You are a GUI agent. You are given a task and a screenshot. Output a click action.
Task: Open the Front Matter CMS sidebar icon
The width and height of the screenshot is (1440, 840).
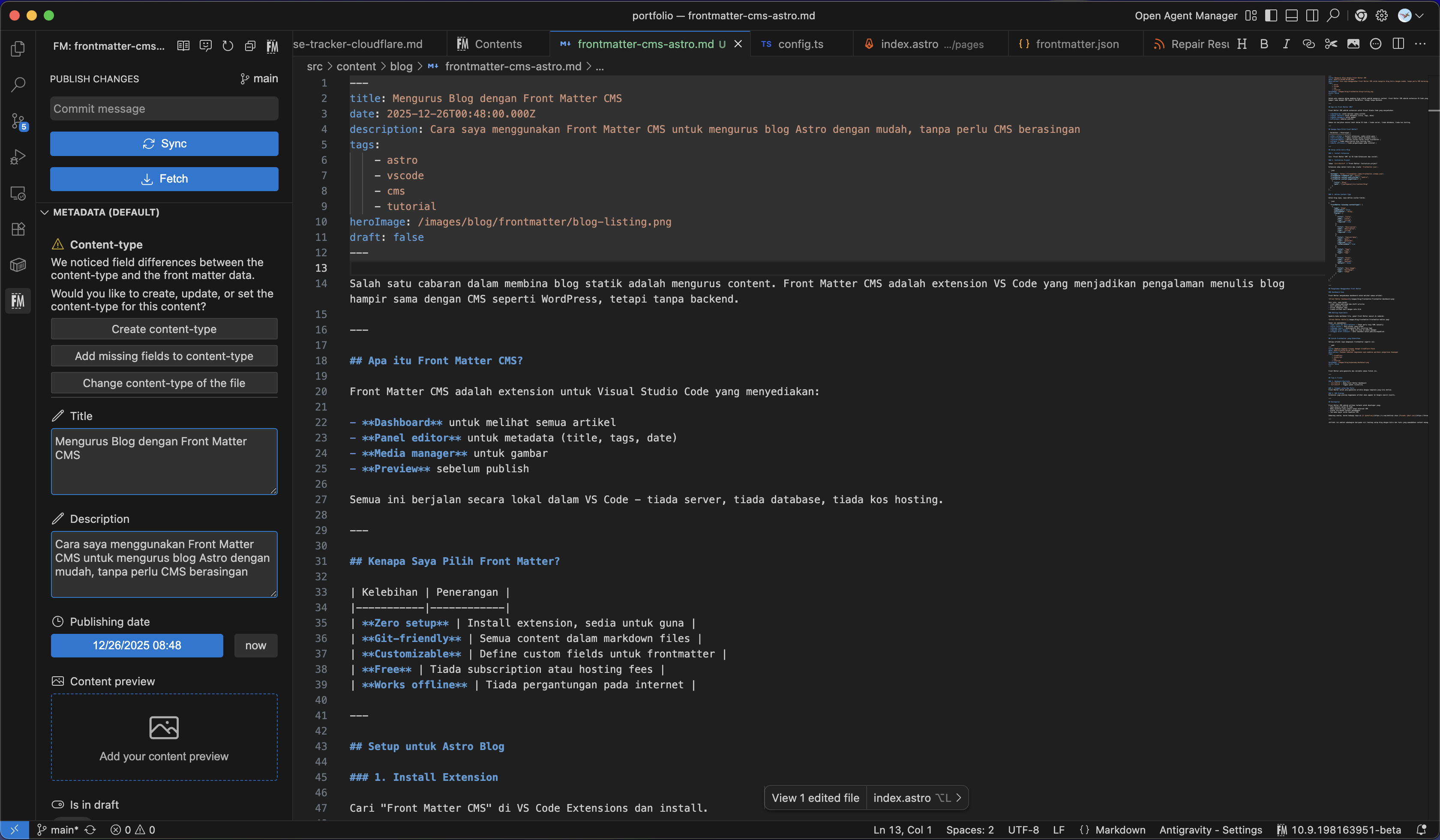[18, 300]
